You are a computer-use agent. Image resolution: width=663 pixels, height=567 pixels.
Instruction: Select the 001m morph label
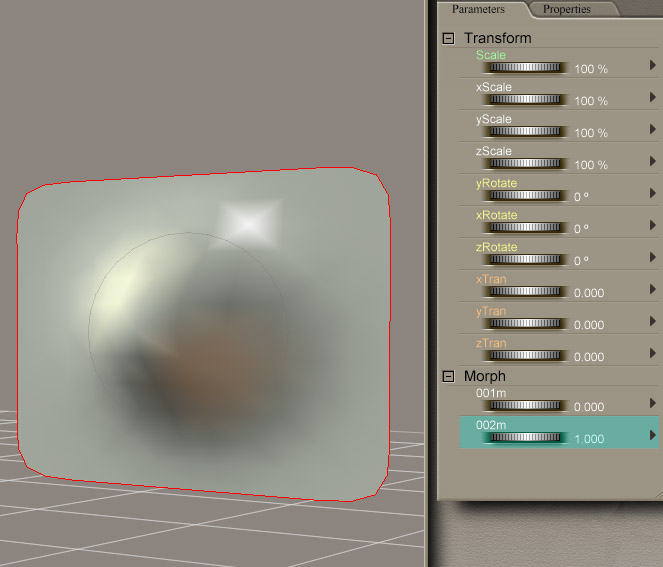[491, 393]
